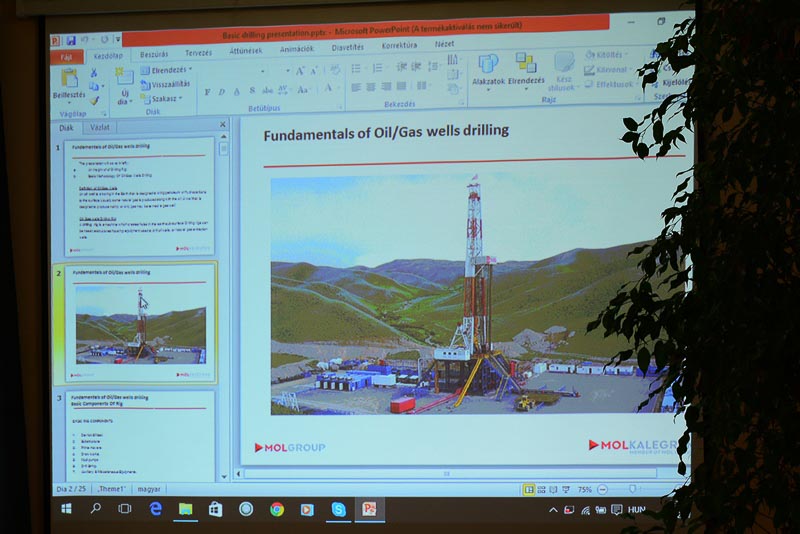Screen dimensions: 800x534
Task: Switch to slide sorter view in status bar
Action: (x=541, y=490)
